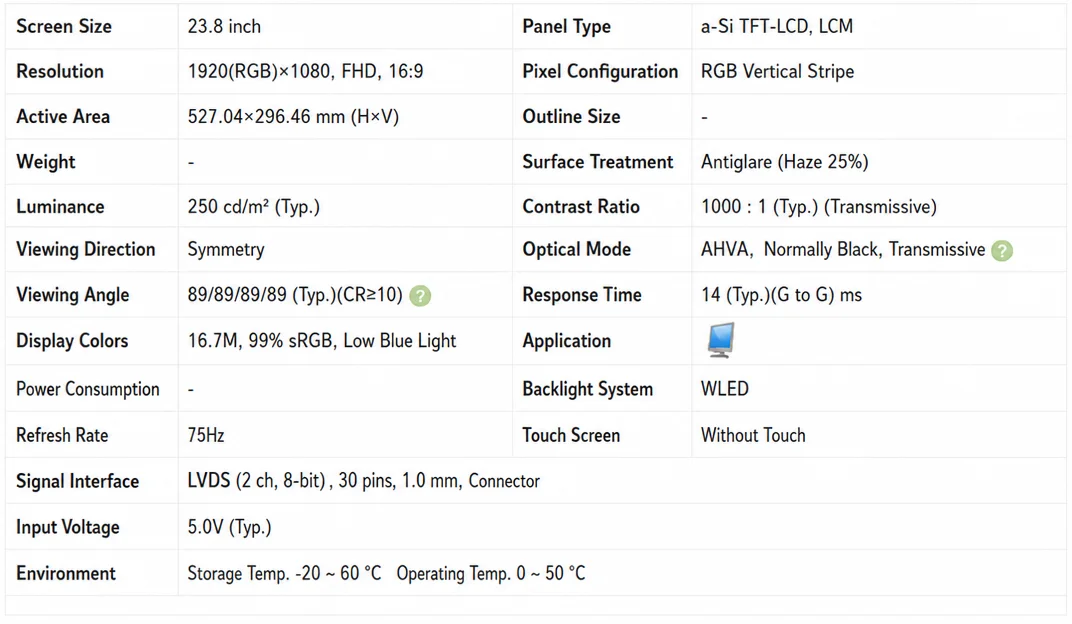Click the "89/89/89/89 (Typ.)(CR≥10)" value

295,295
